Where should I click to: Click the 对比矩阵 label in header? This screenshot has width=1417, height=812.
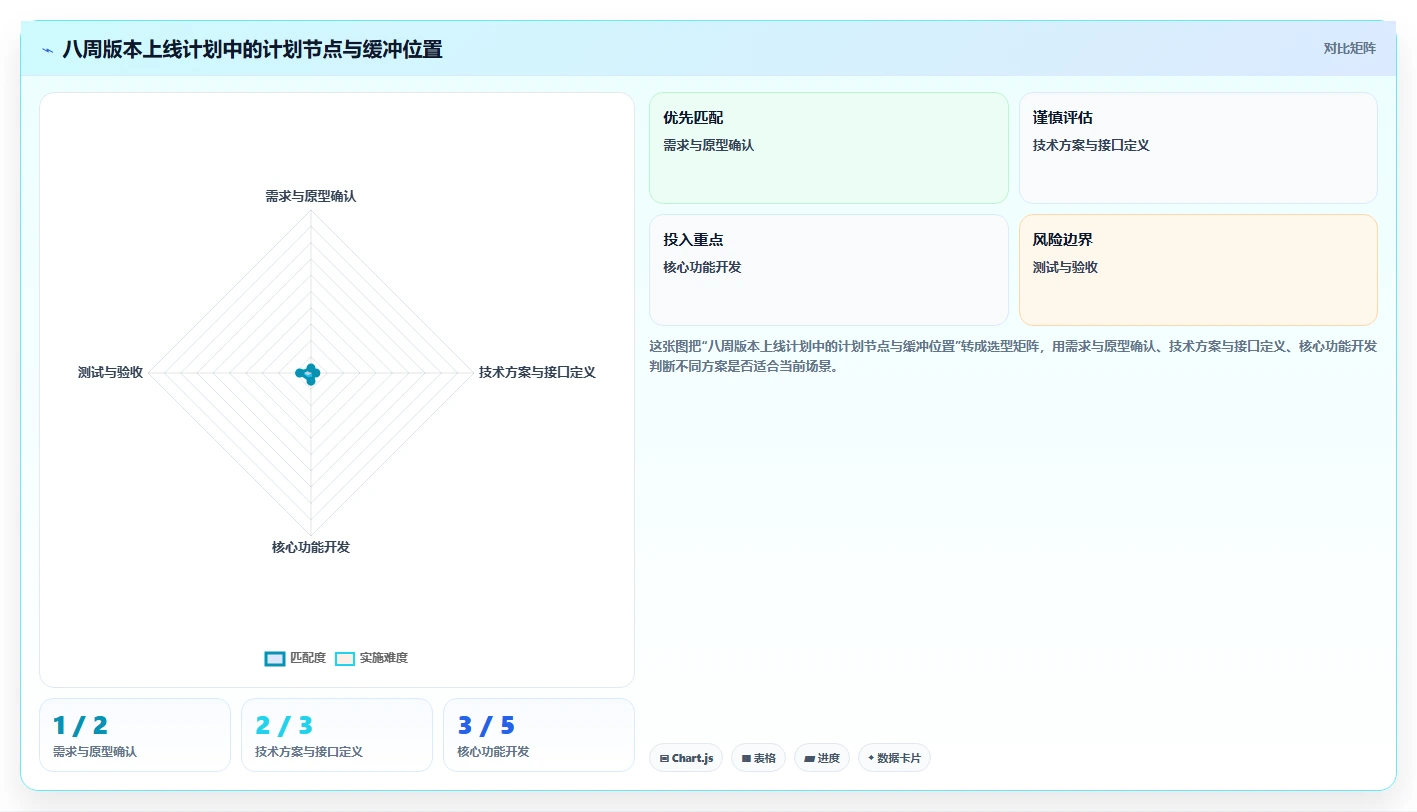point(1349,48)
